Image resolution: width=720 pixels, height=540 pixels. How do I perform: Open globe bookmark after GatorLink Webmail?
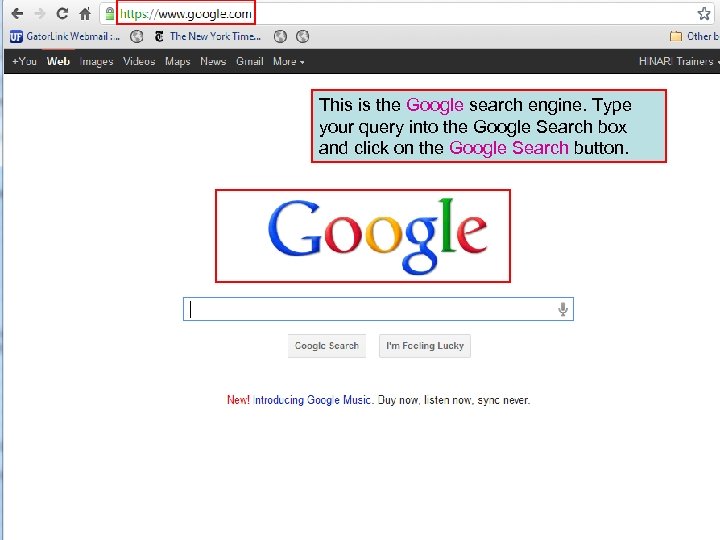(x=136, y=36)
